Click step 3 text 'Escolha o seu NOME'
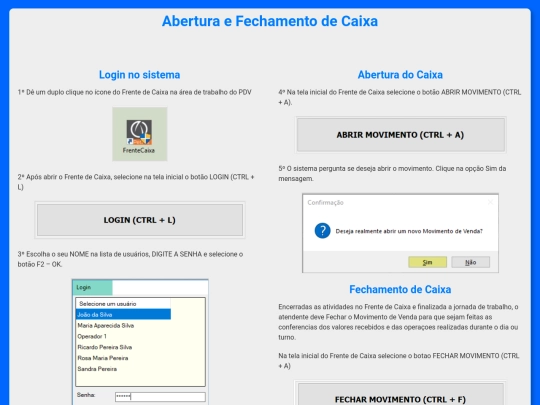 (131, 259)
